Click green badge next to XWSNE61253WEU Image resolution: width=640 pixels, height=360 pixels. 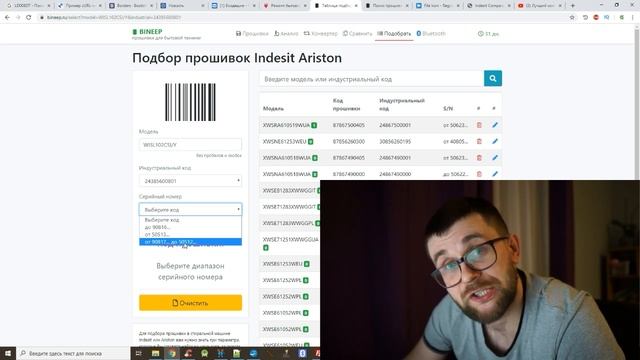click(x=310, y=142)
